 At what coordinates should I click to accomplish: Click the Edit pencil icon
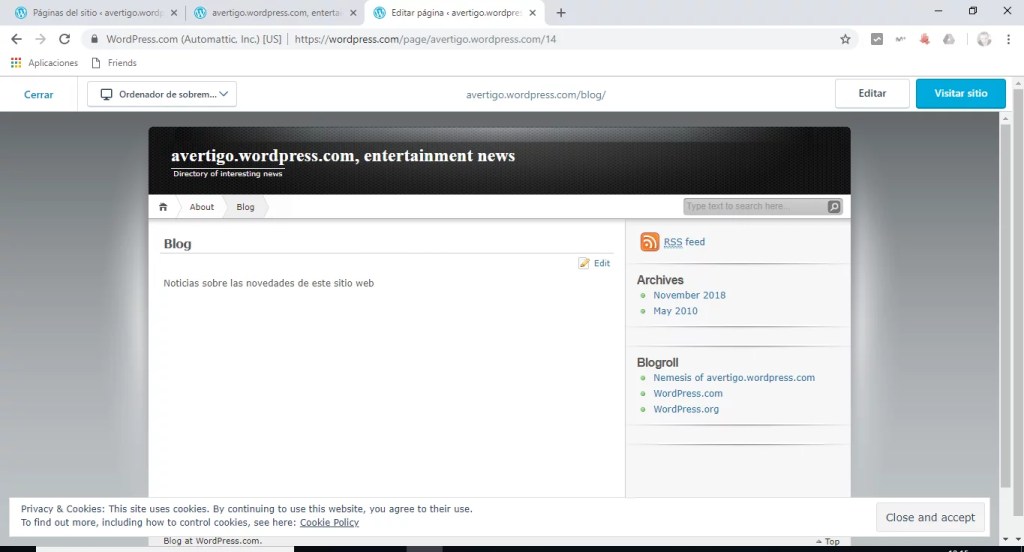click(584, 263)
